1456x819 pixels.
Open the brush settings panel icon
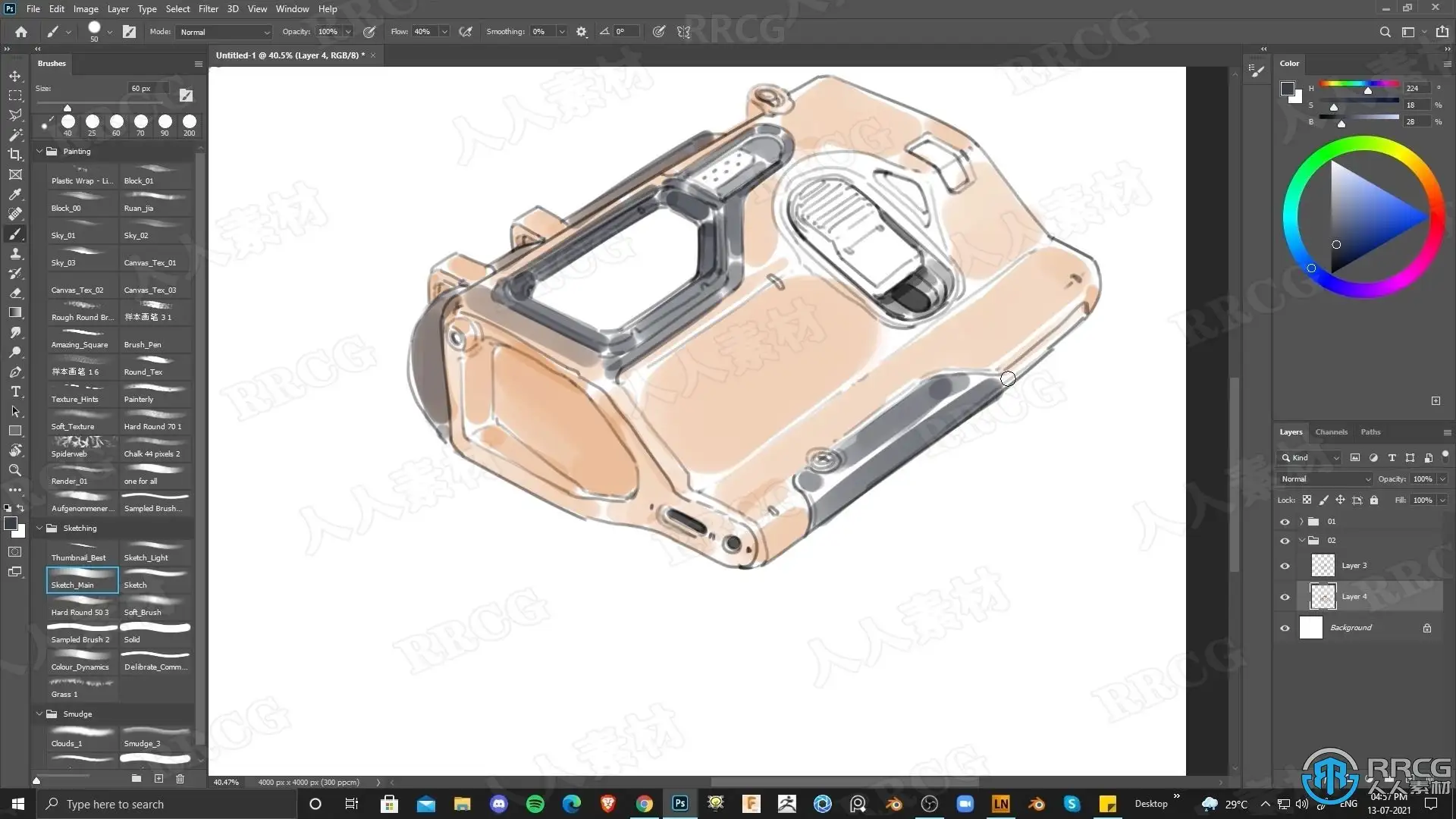130,32
